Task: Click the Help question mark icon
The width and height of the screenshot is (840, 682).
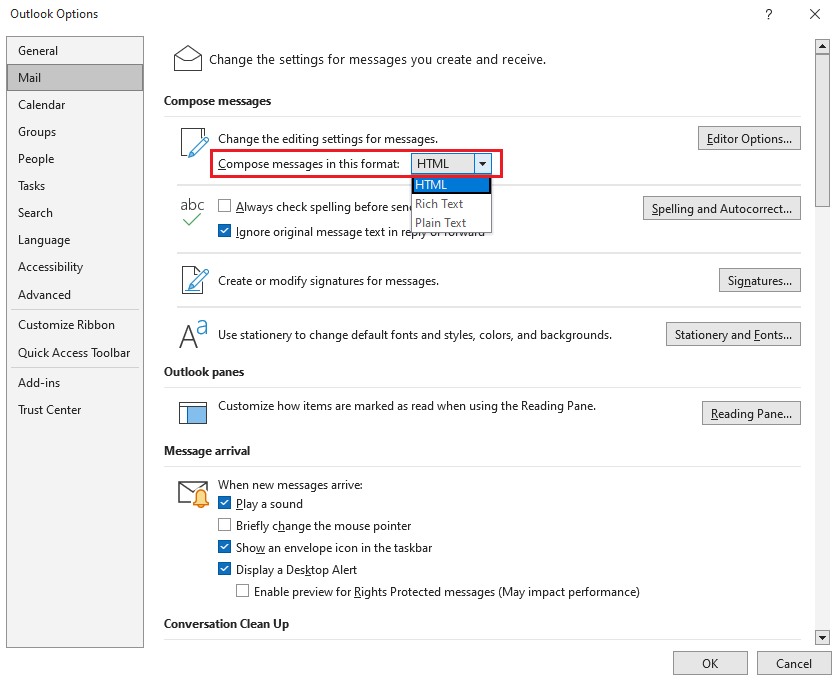Action: pyautogui.click(x=768, y=15)
